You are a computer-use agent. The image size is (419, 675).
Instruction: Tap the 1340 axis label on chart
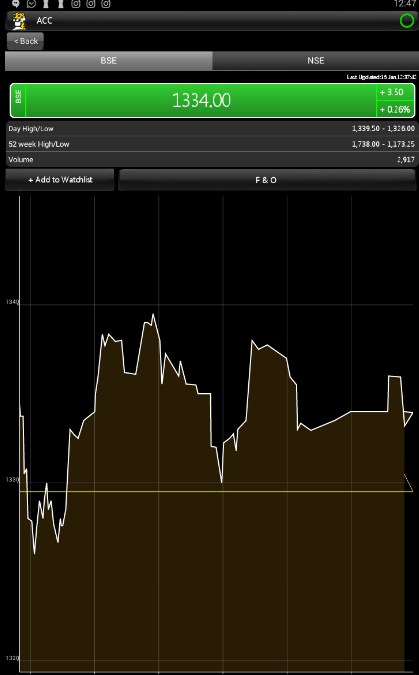[12, 302]
